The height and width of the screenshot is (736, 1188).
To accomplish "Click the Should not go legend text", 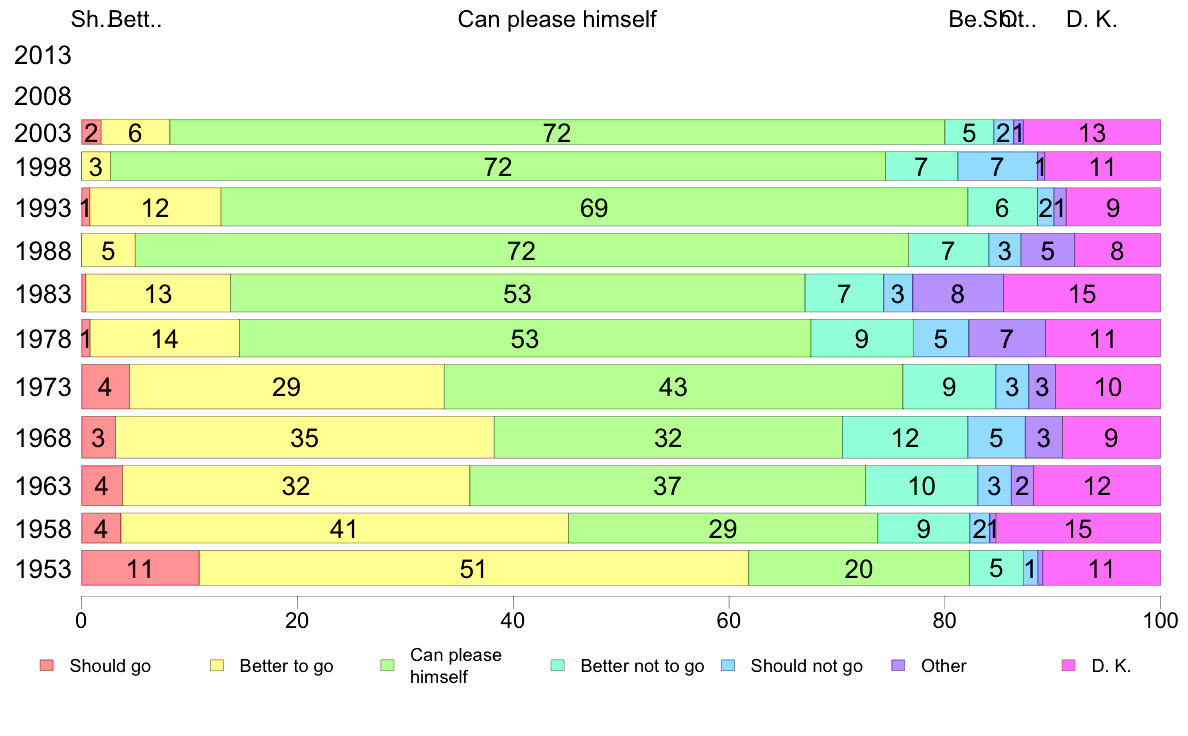I will click(806, 666).
